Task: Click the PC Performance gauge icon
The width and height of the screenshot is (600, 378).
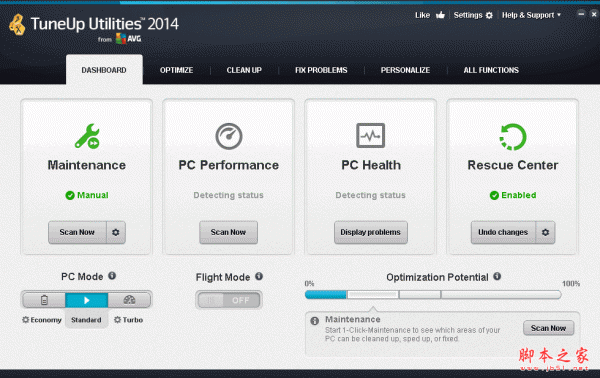Action: coord(228,136)
